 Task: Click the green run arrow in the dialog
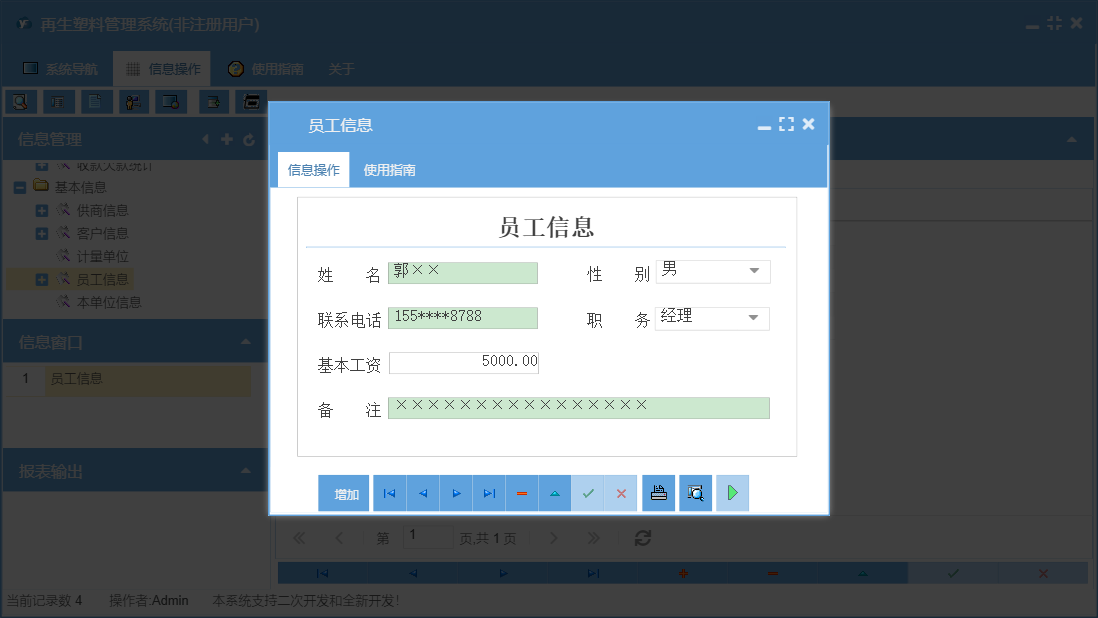pos(732,493)
